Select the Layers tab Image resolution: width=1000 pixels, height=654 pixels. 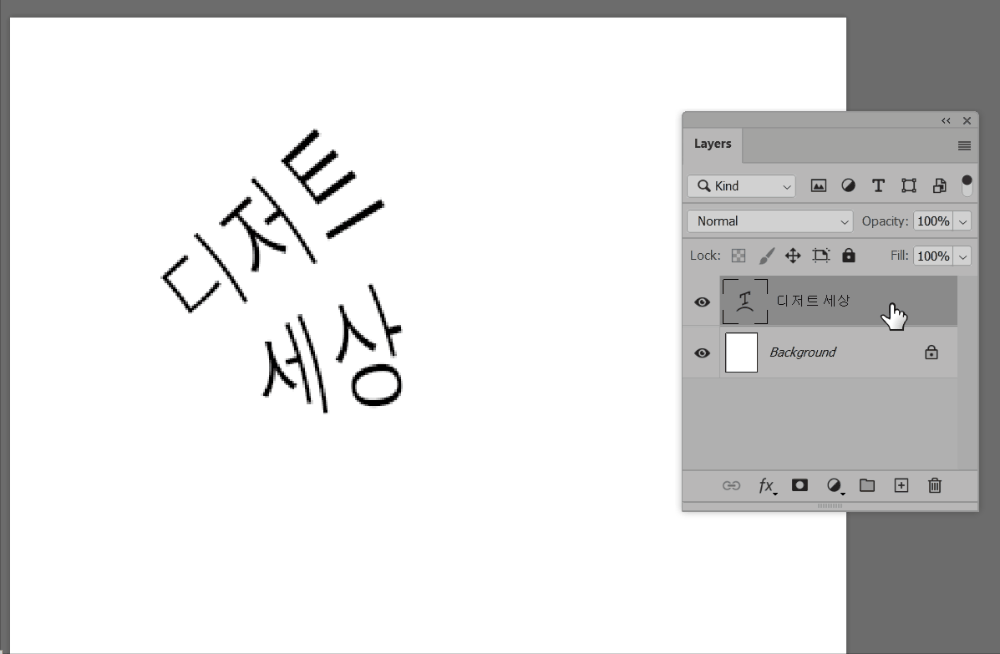(x=712, y=144)
